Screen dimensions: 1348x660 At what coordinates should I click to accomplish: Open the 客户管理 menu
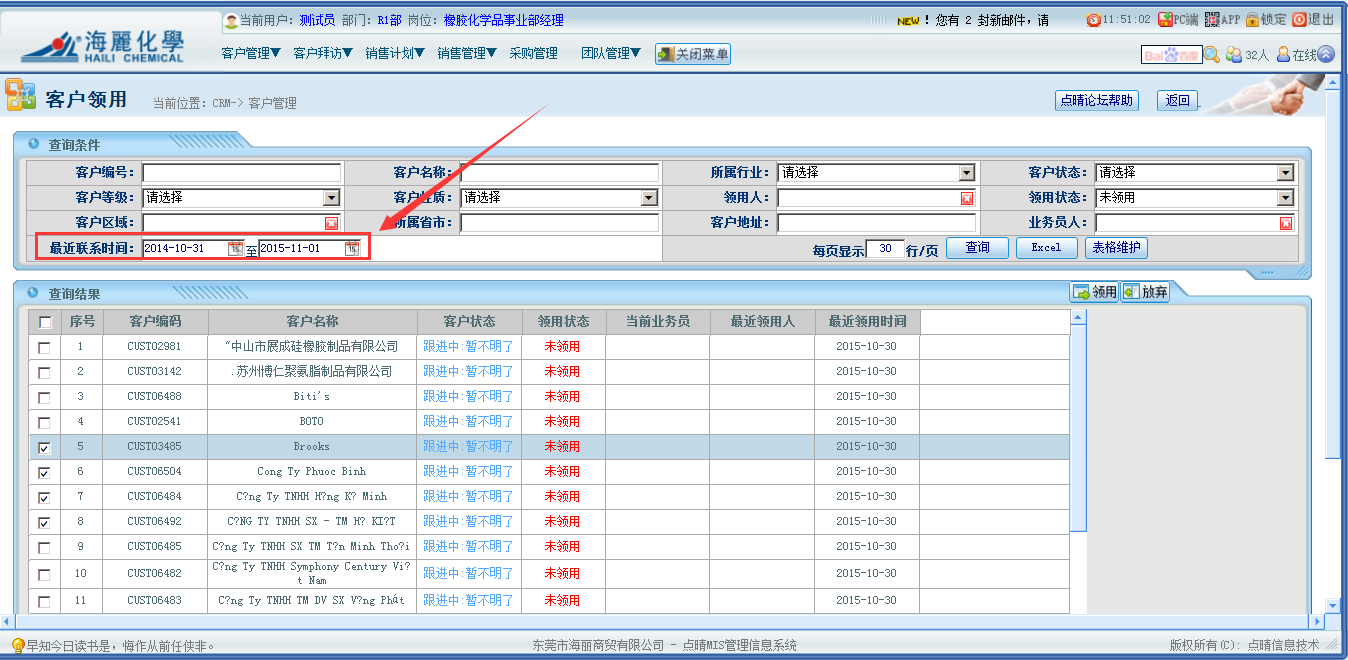click(x=250, y=54)
